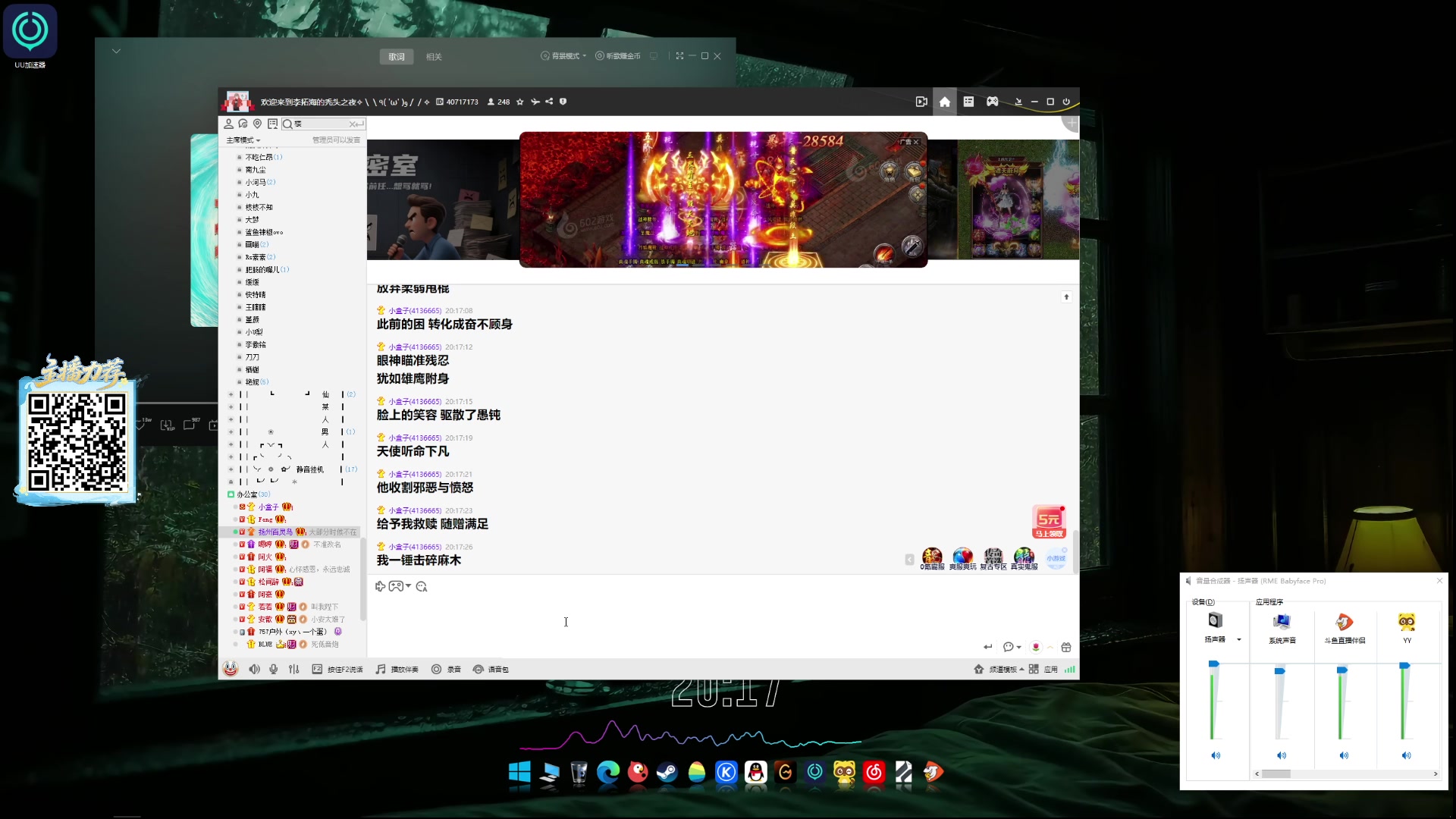This screenshot has width=1456, height=819.
Task: Collapse the 办公室 channel group
Action: click(x=231, y=494)
